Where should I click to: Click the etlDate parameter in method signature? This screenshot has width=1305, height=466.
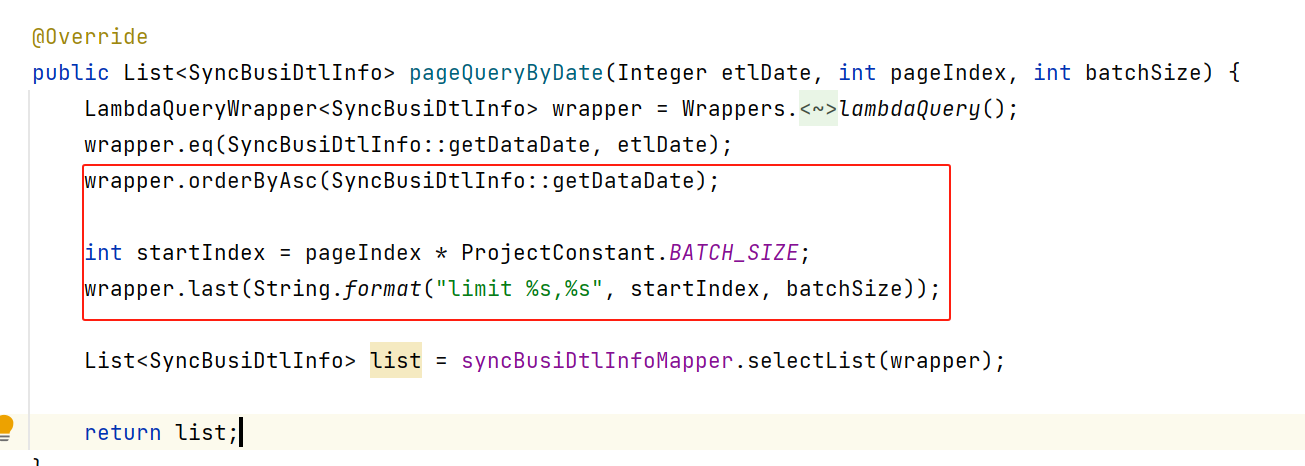[780, 73]
